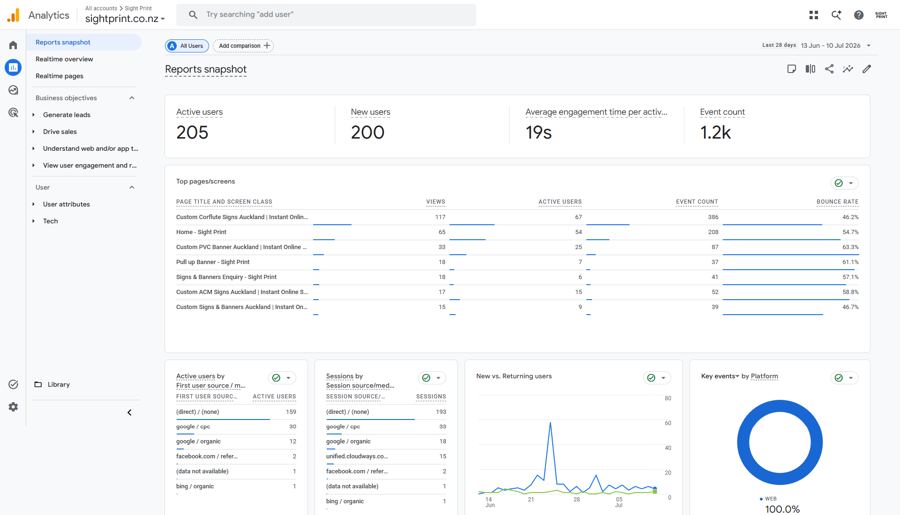The height and width of the screenshot is (515, 900).
Task: Click Top pages card green check status
Action: [x=839, y=183]
